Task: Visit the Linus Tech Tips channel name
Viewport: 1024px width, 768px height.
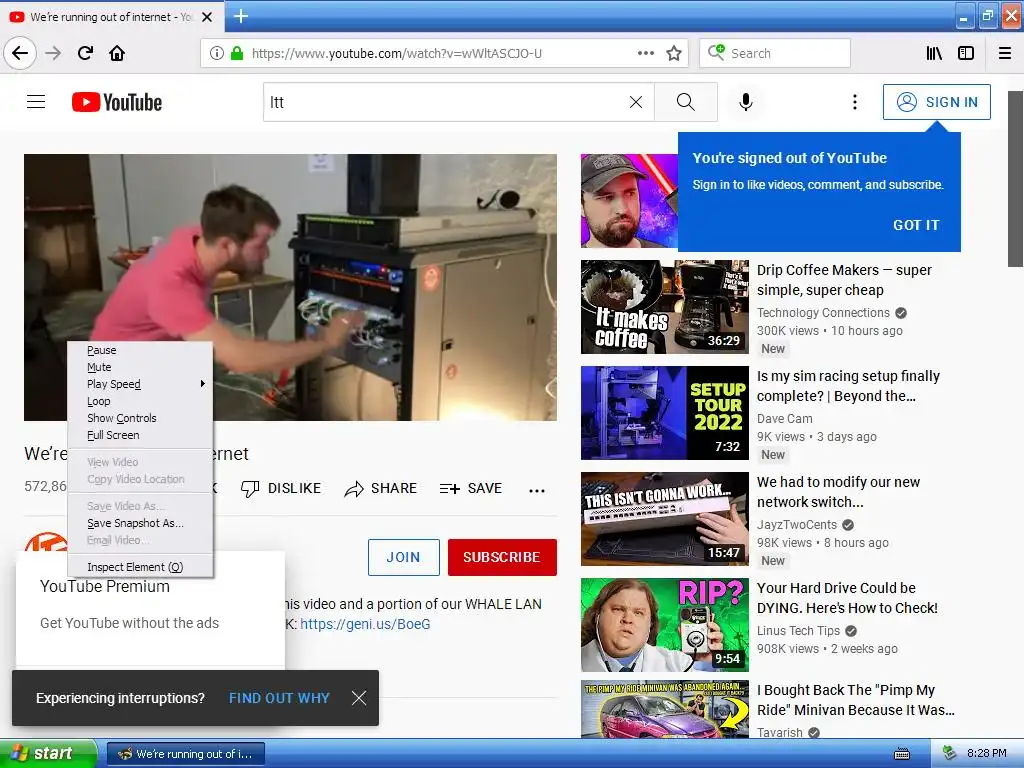Action: coord(798,630)
